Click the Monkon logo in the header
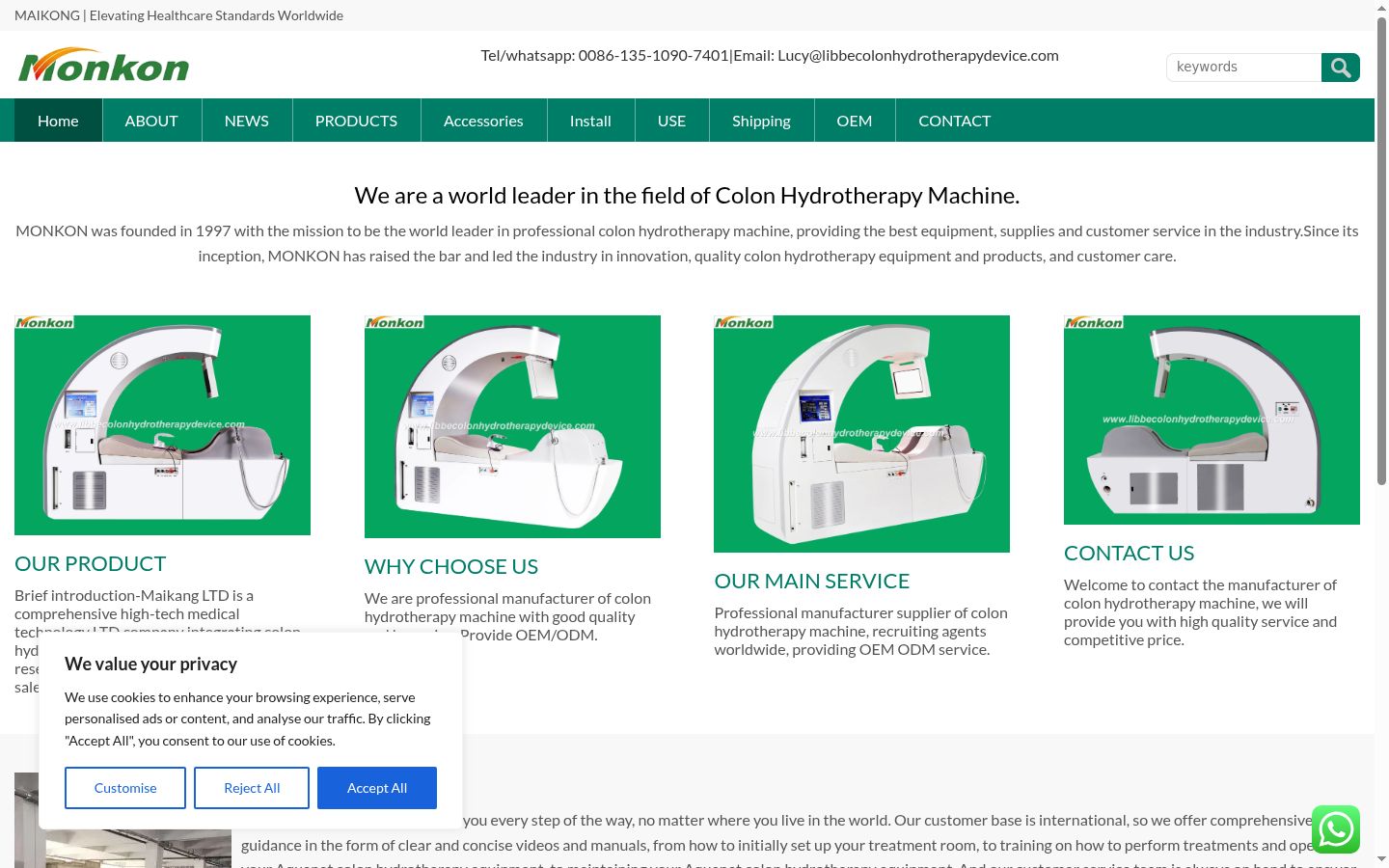This screenshot has height=868, width=1389. 104,66
